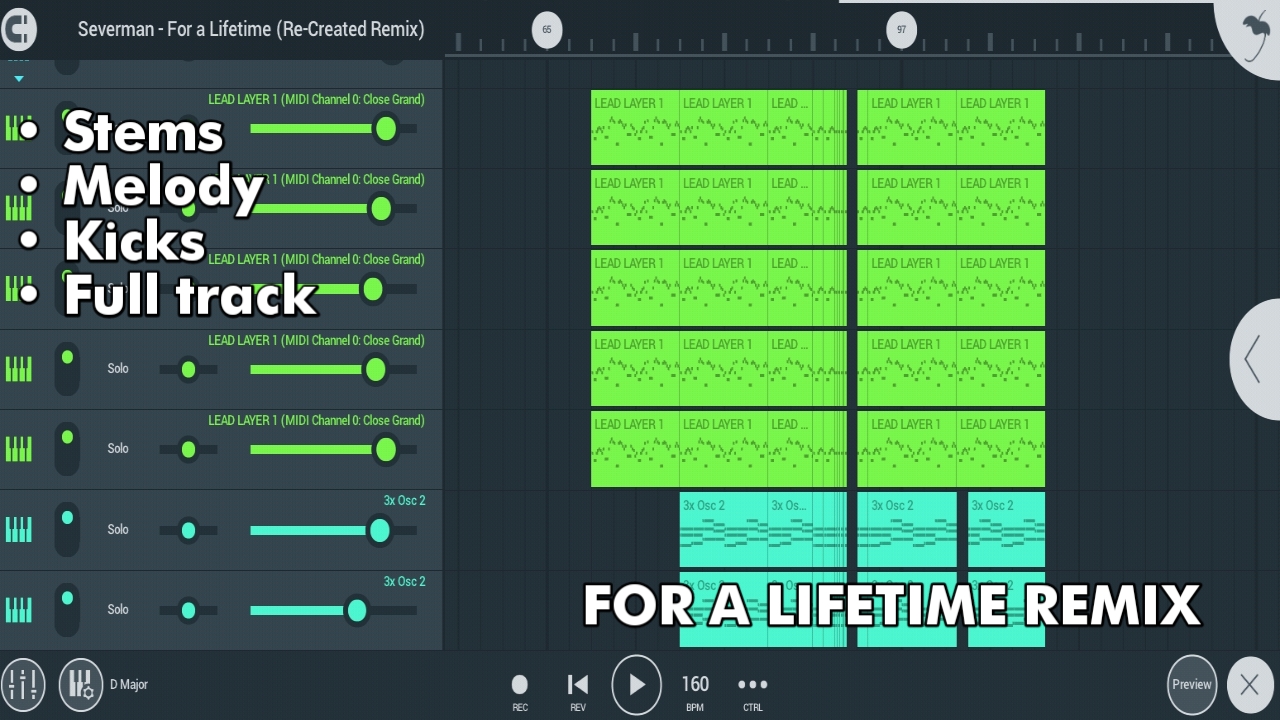Click pan slider of lower 3x Osc 2 track
Viewport: 1280px width, 720px height.
coord(188,610)
